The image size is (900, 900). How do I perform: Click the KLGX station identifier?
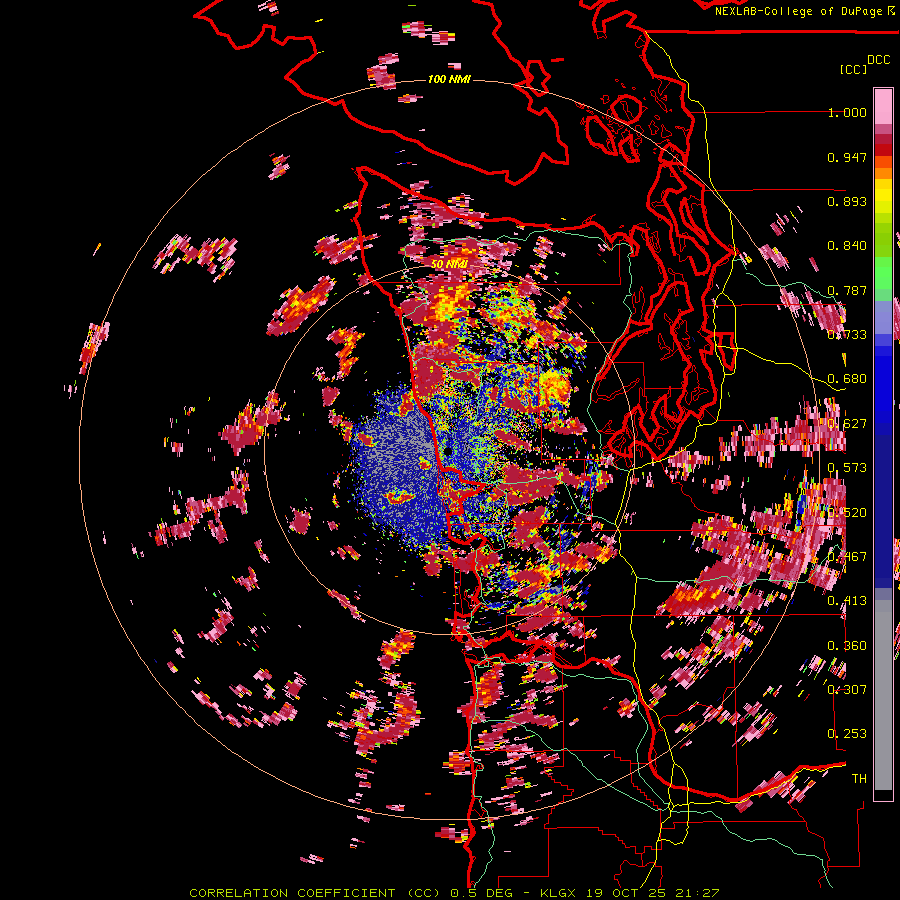click(x=560, y=893)
